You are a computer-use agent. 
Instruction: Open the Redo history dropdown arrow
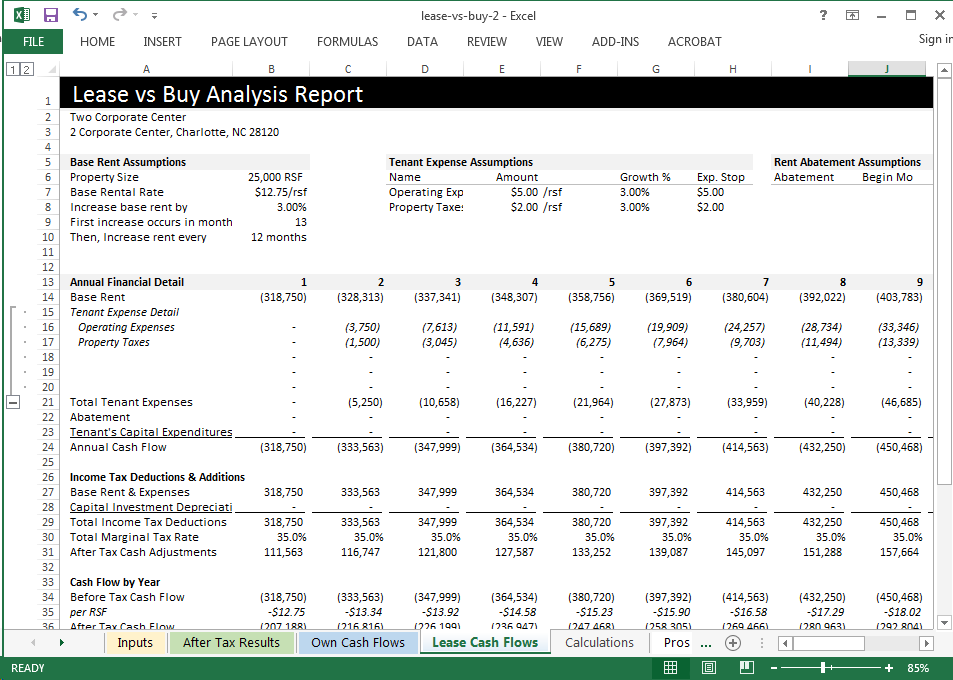(x=136, y=15)
